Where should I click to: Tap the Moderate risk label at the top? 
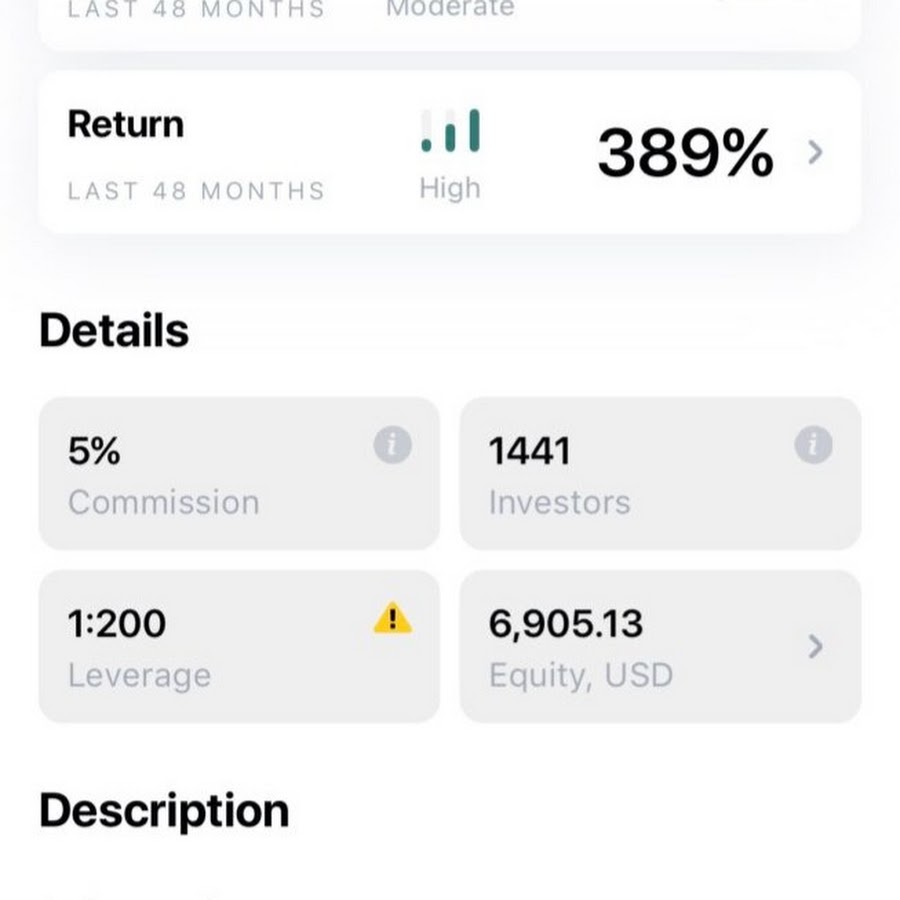tap(450, 9)
